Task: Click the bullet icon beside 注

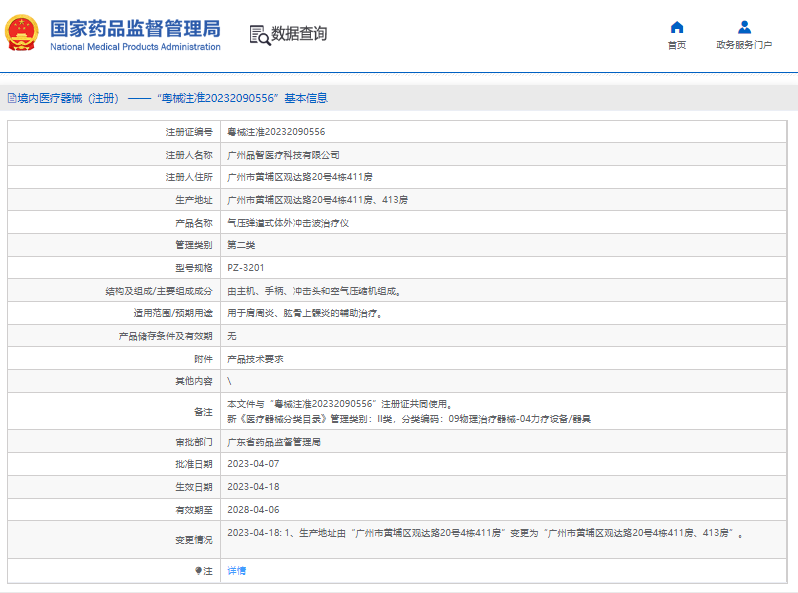Action: [198, 571]
